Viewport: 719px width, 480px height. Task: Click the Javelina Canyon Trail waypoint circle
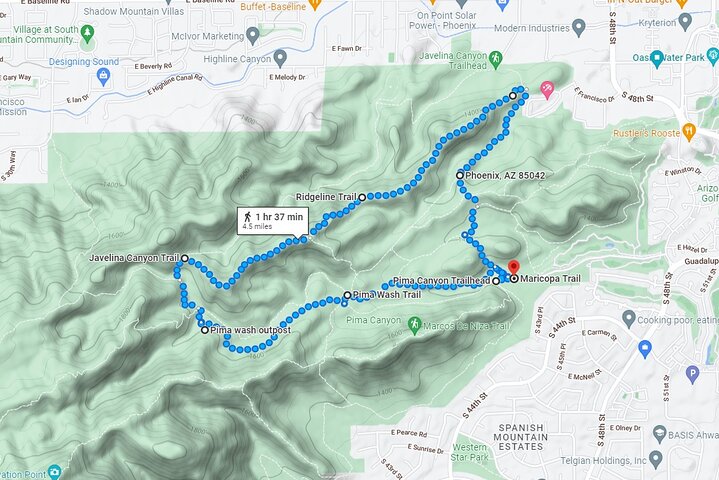tap(185, 259)
